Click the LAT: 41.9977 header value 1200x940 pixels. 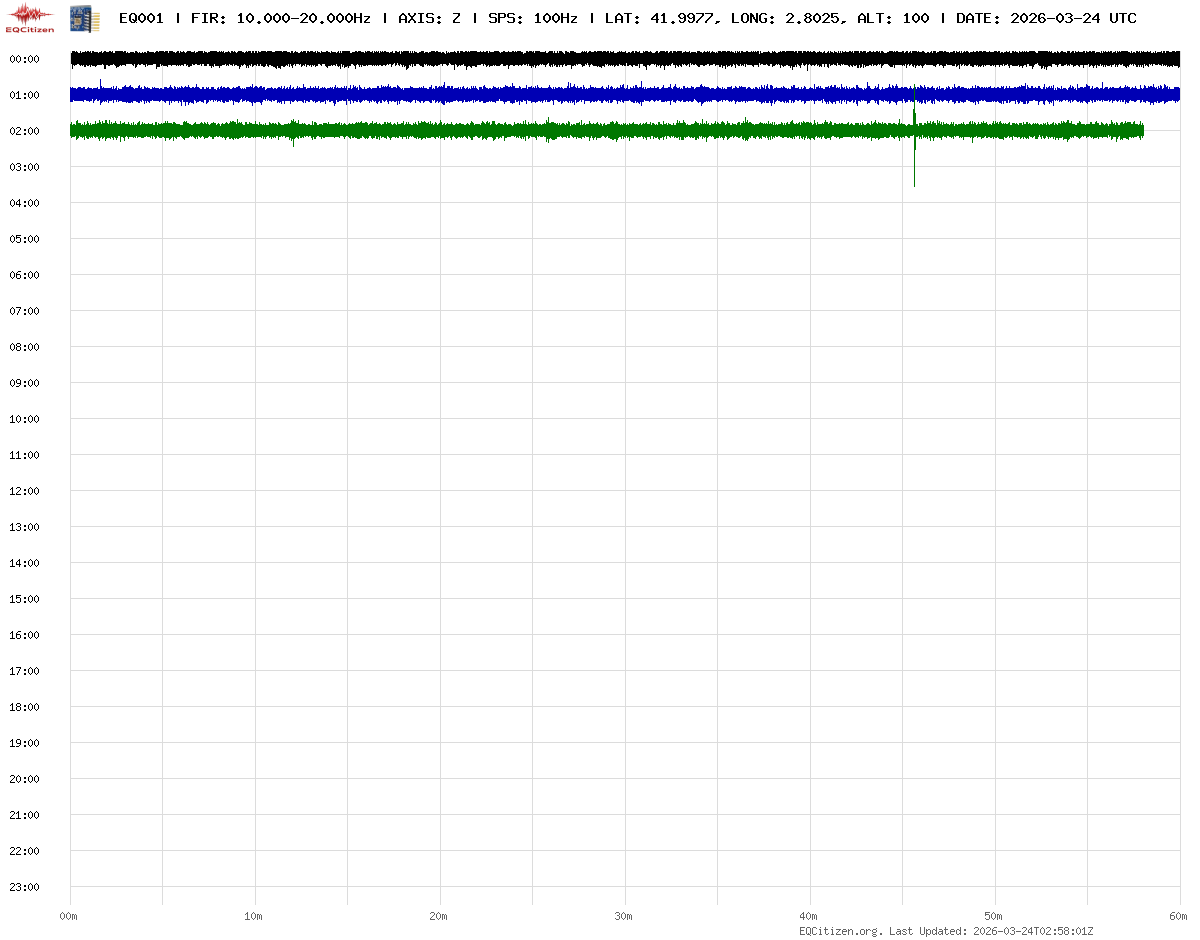pos(660,18)
